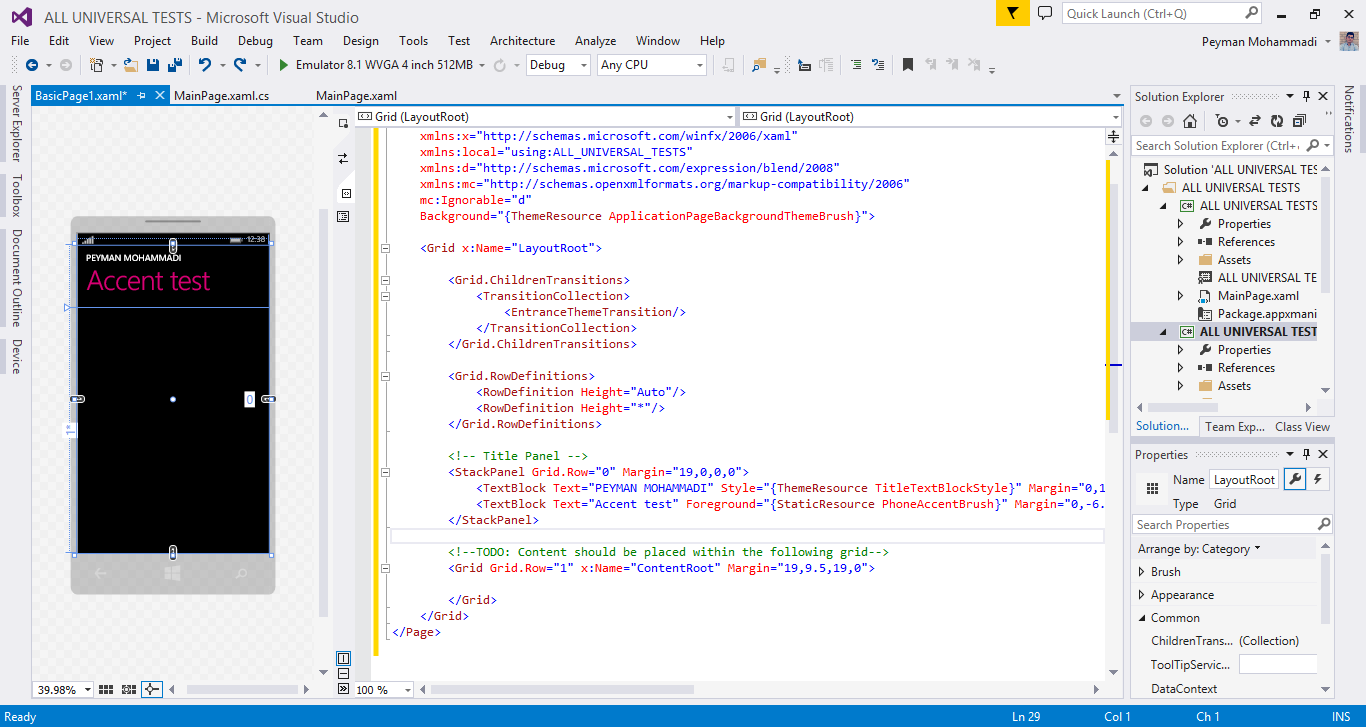Click the swap panes arrows icon
This screenshot has height=727, width=1366.
coord(343,159)
